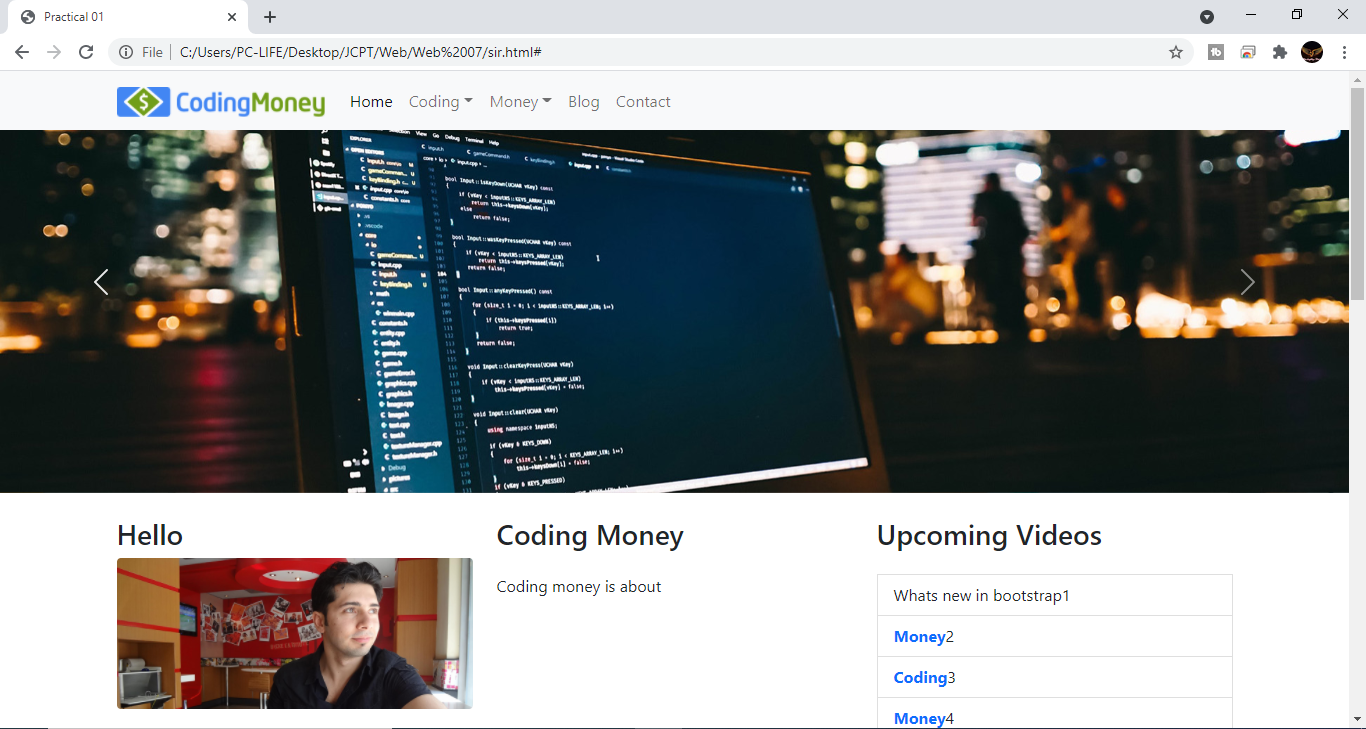
Task: Open the Chrome profile avatar
Action: pos(1311,51)
